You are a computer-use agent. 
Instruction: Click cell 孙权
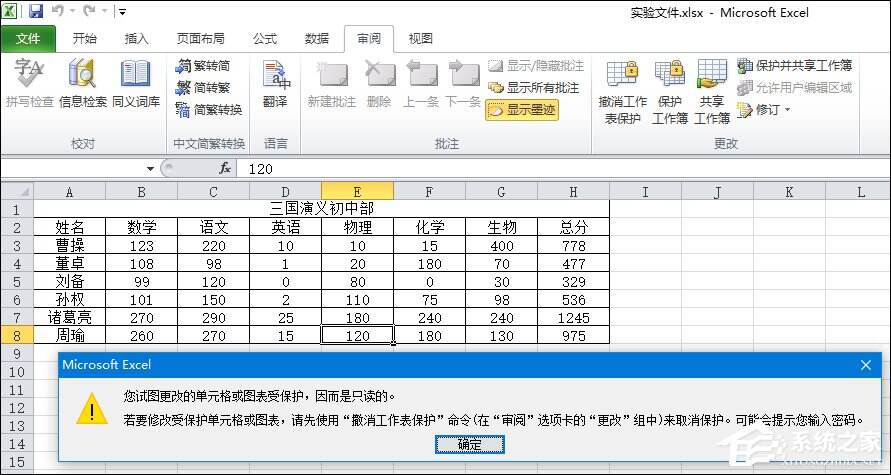pos(70,299)
